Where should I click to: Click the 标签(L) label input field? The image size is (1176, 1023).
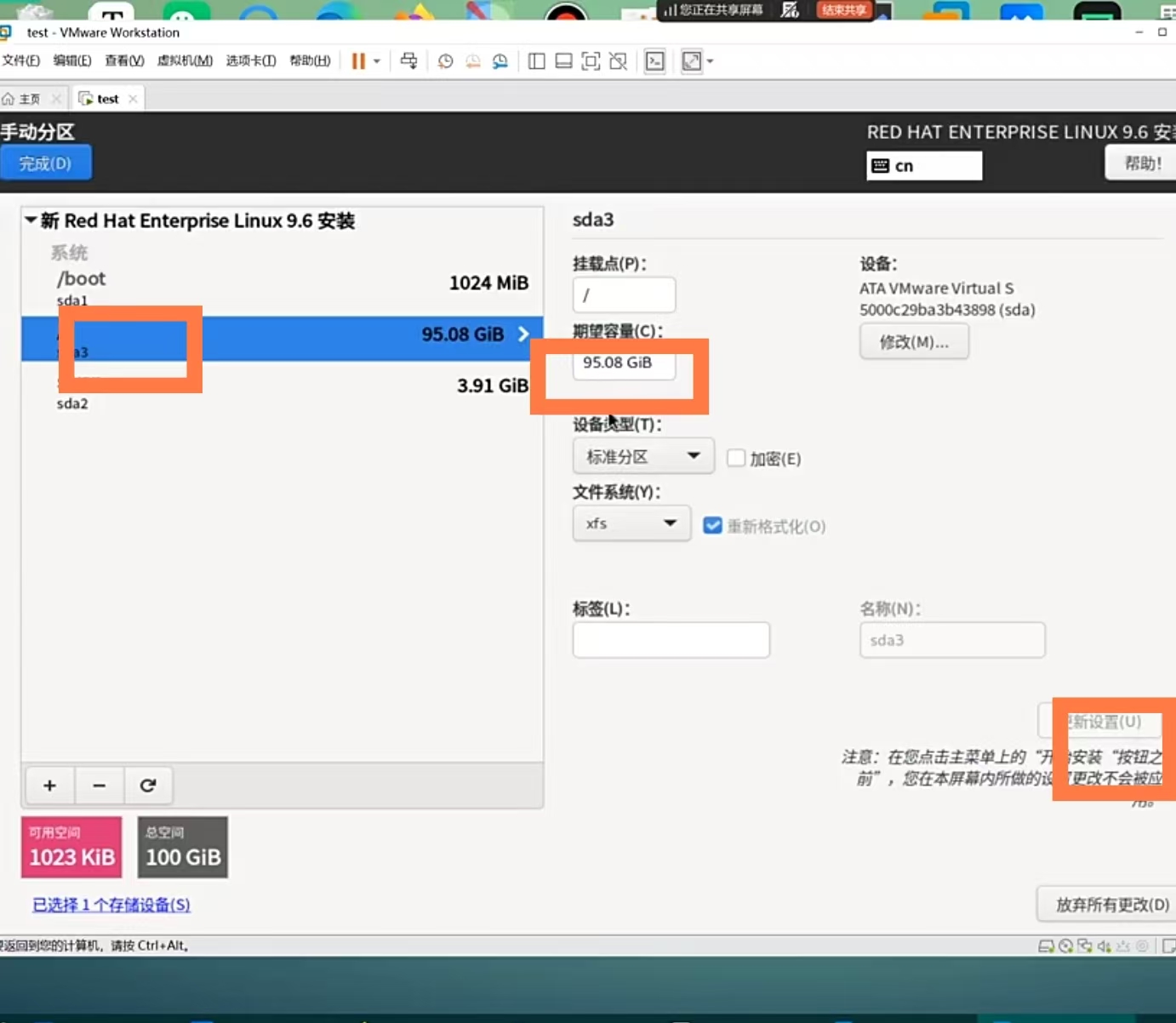coord(671,640)
